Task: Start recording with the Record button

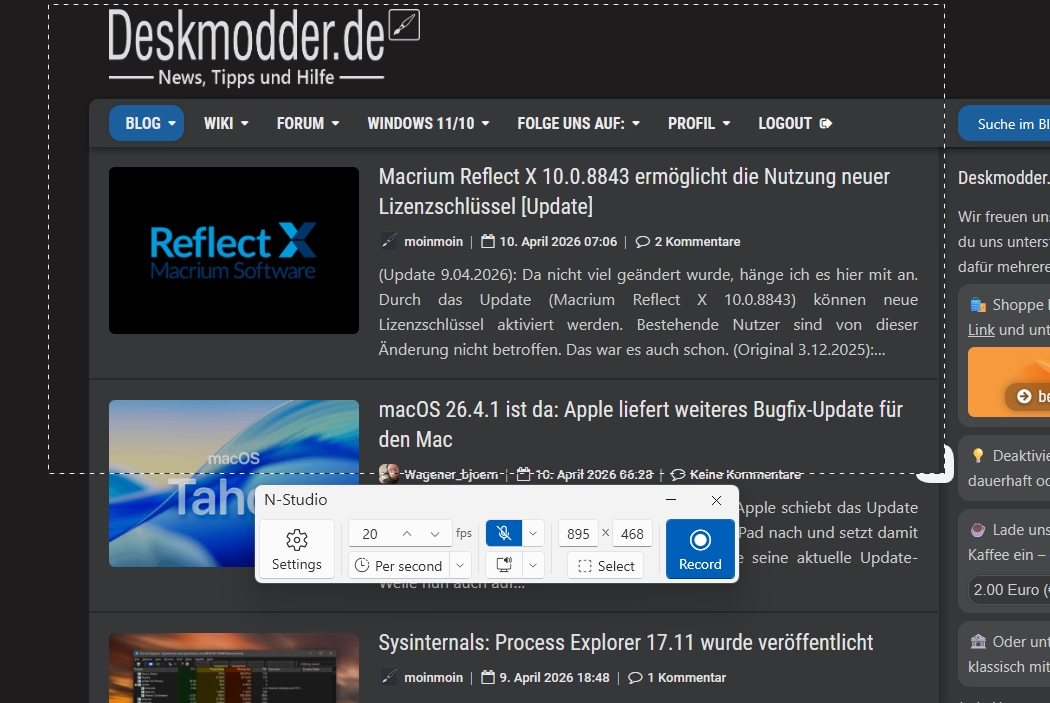Action: point(700,549)
